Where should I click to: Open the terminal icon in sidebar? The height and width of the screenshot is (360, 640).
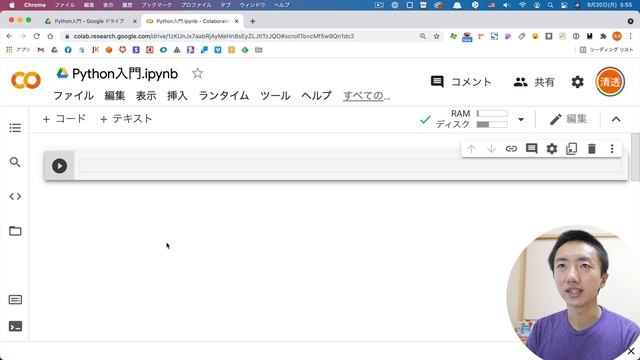pos(15,326)
